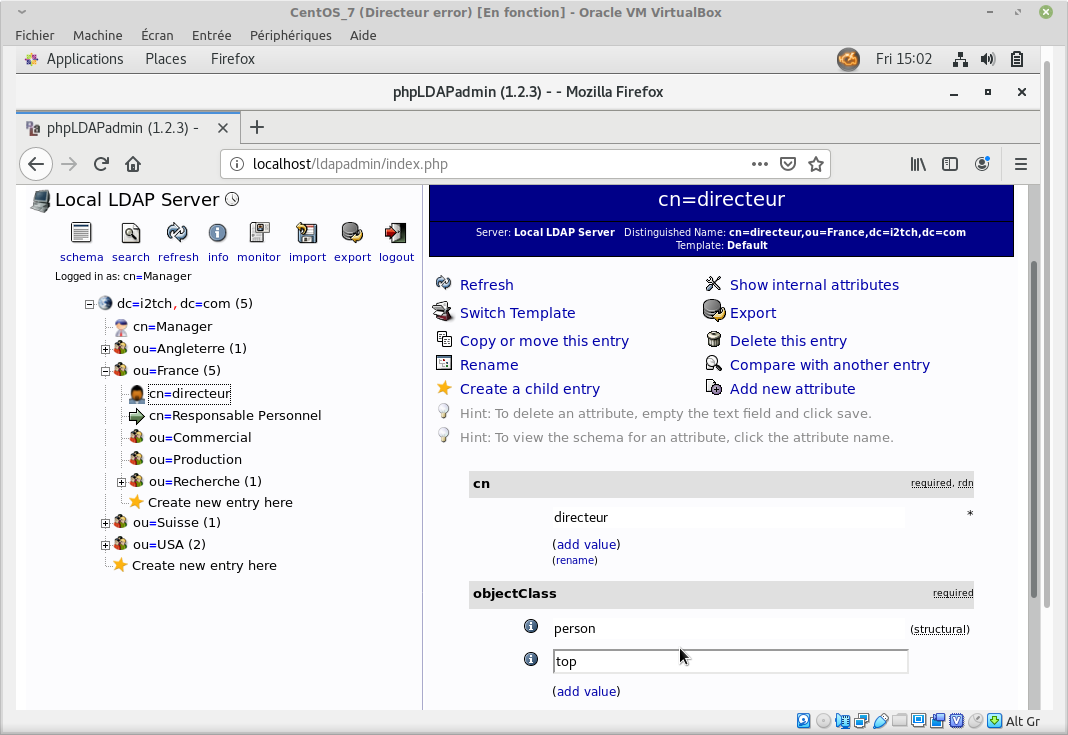Log out using the logout icon

coord(396,234)
